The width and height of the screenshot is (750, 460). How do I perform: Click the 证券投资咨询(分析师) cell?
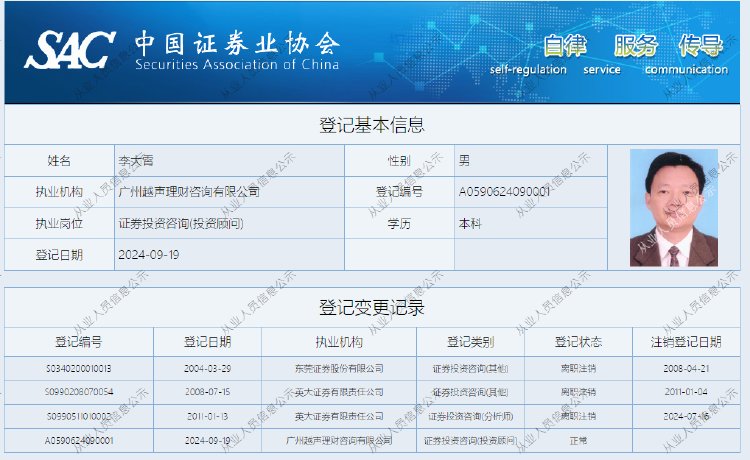pos(471,416)
